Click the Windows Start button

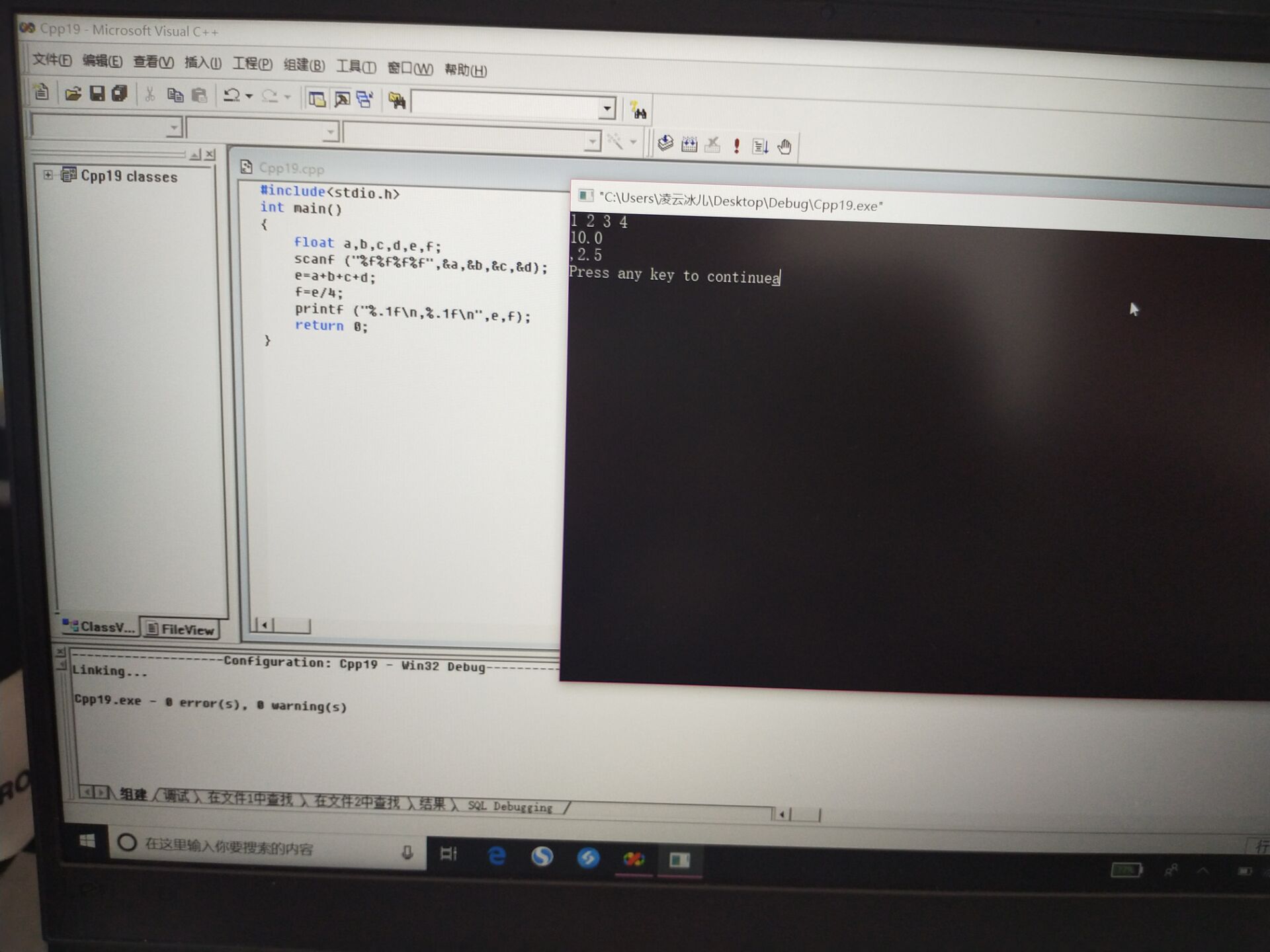(87, 841)
